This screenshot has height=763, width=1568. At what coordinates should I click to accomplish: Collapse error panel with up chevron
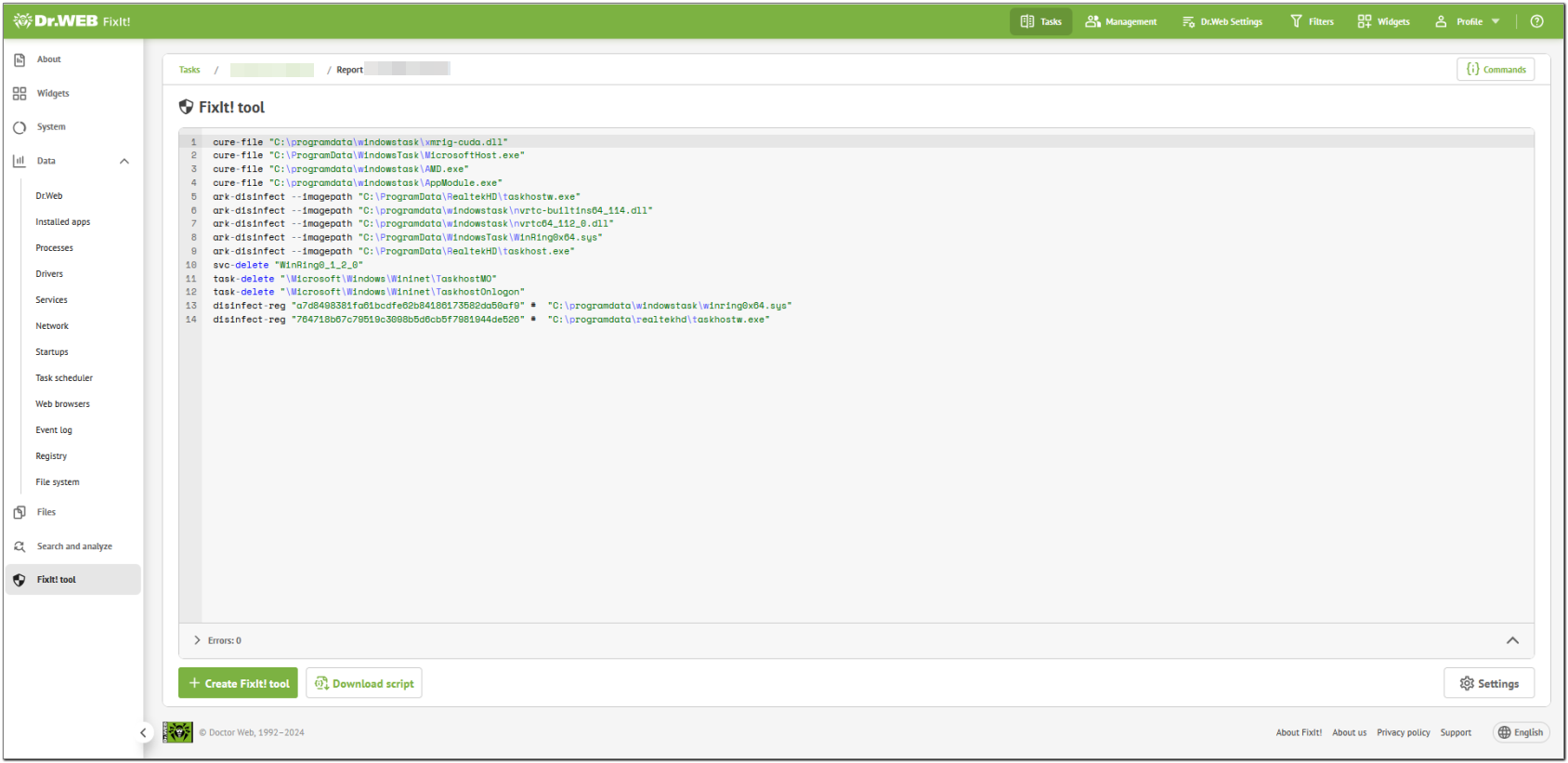(1512, 640)
